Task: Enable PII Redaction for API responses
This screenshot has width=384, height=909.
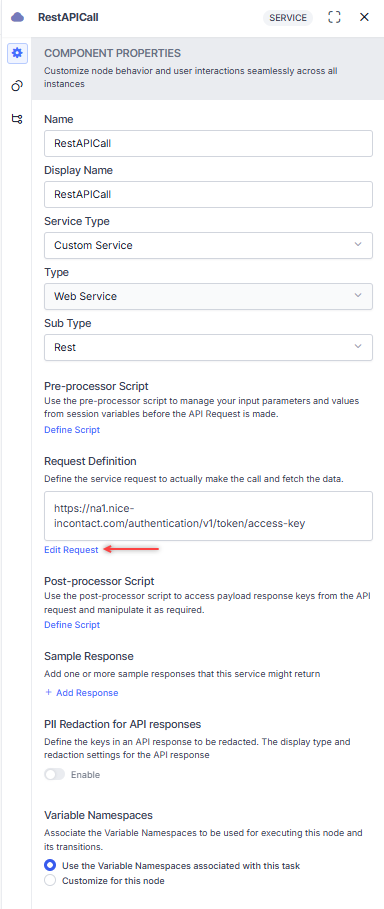Action: click(55, 775)
